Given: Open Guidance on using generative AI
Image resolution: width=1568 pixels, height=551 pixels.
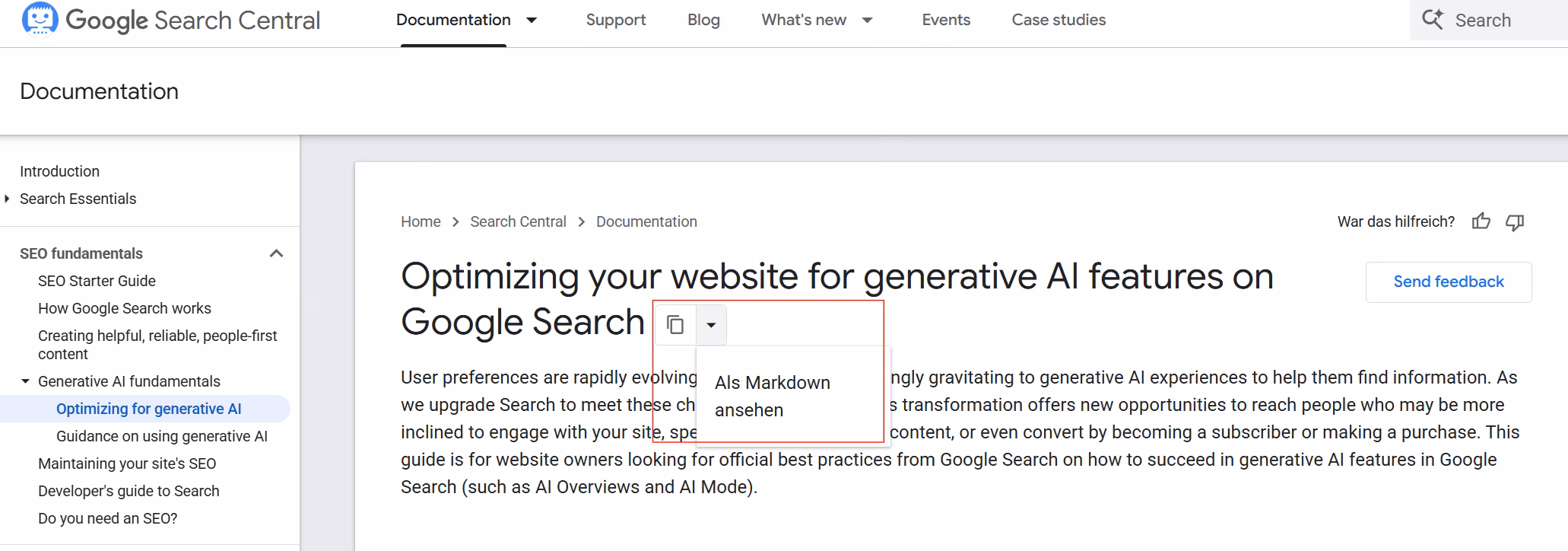Looking at the screenshot, I should (x=162, y=436).
